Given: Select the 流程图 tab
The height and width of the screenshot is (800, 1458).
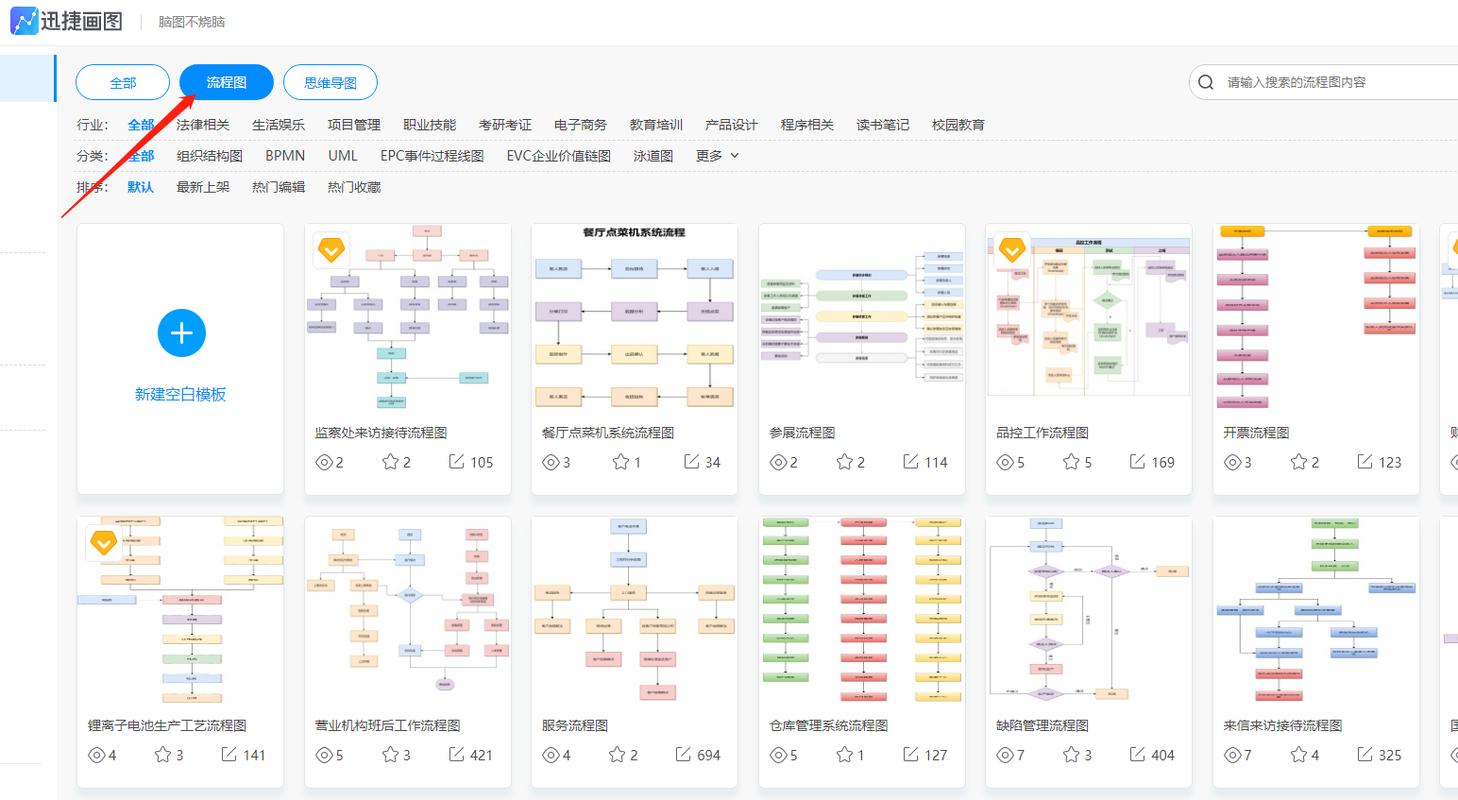Looking at the screenshot, I should [226, 83].
